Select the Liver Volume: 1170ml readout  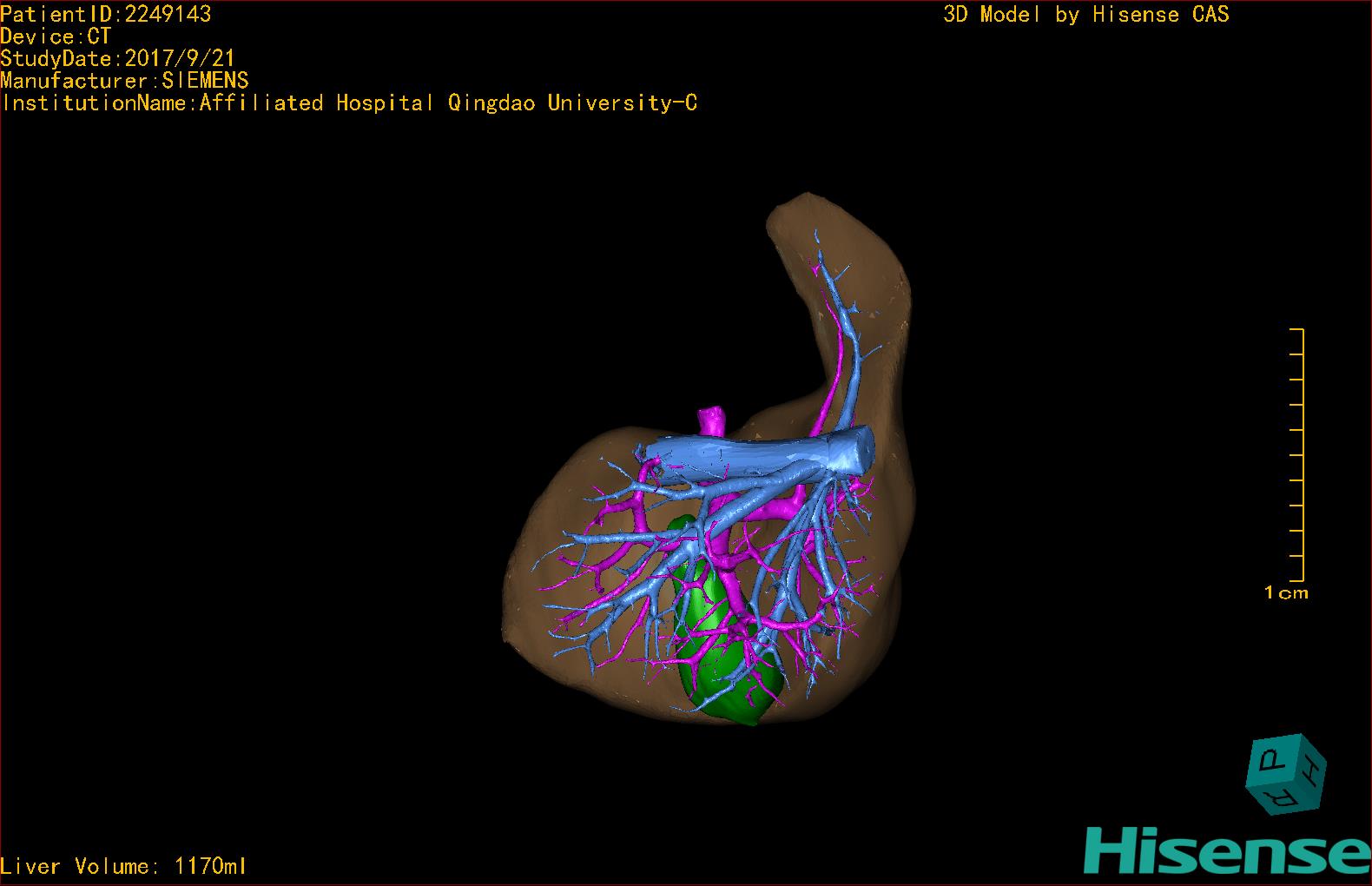(x=123, y=866)
